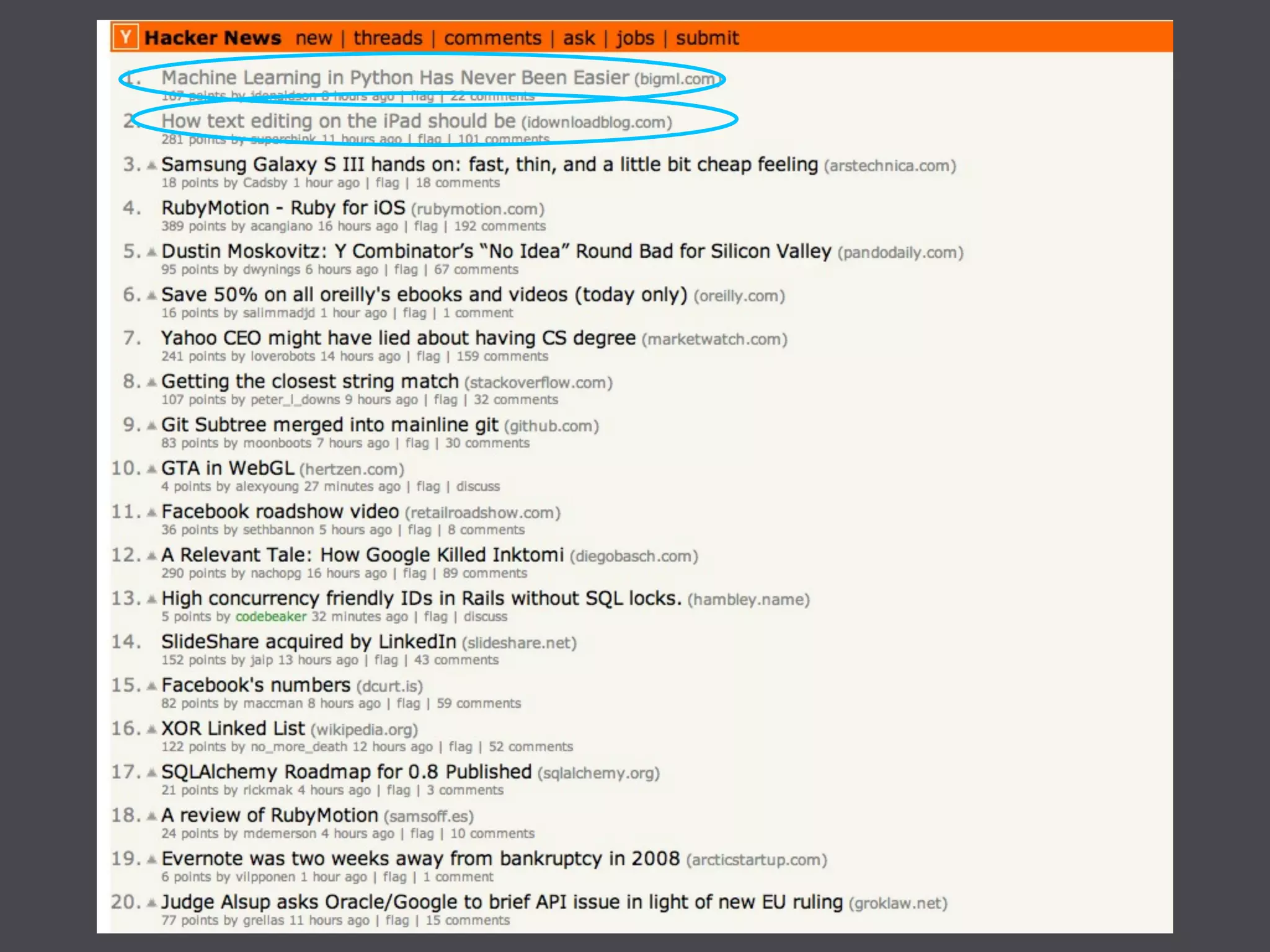Upvote the Samsung Galaxy S III story

[x=151, y=165]
